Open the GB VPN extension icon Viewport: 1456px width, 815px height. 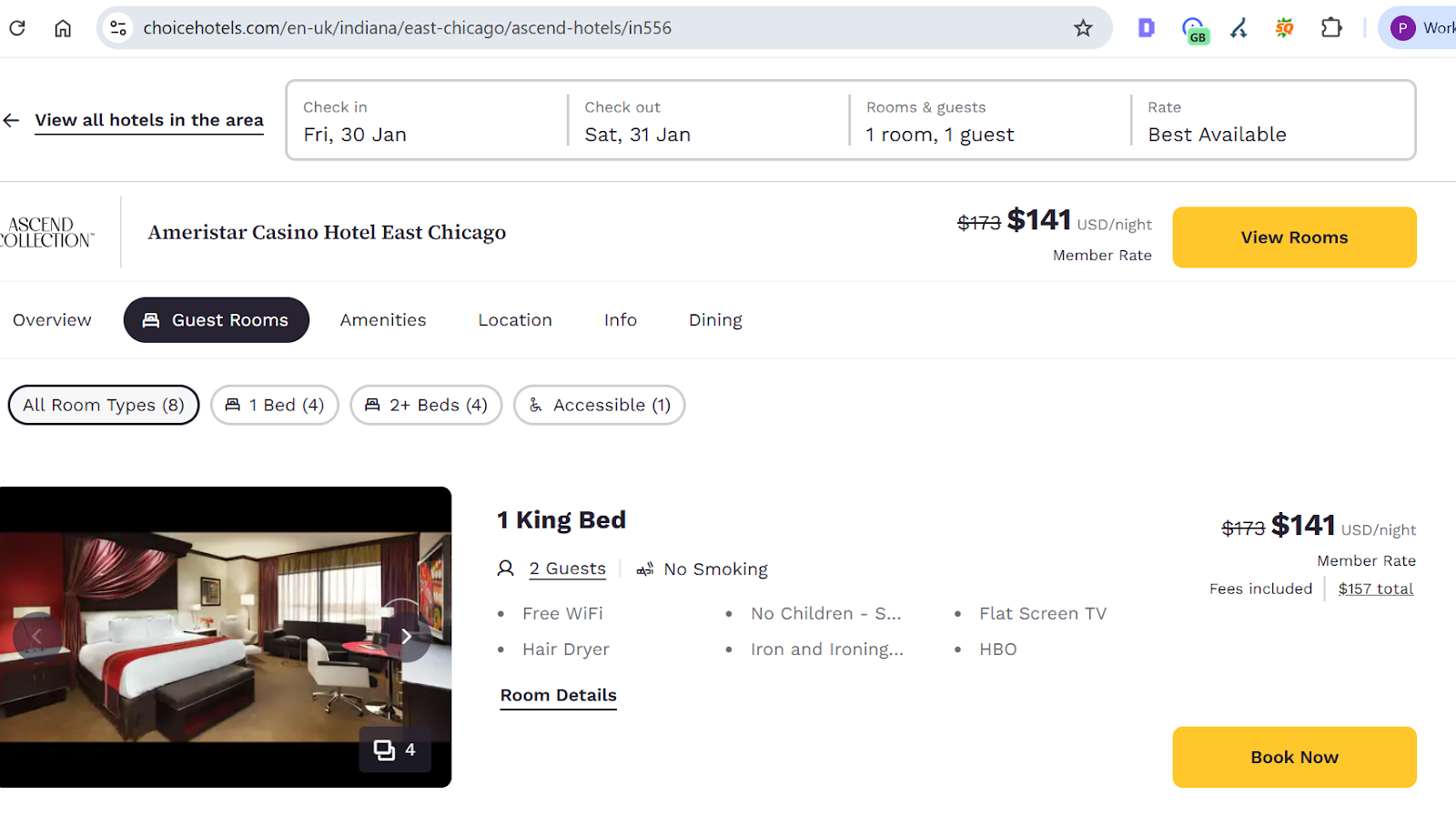(x=1194, y=30)
